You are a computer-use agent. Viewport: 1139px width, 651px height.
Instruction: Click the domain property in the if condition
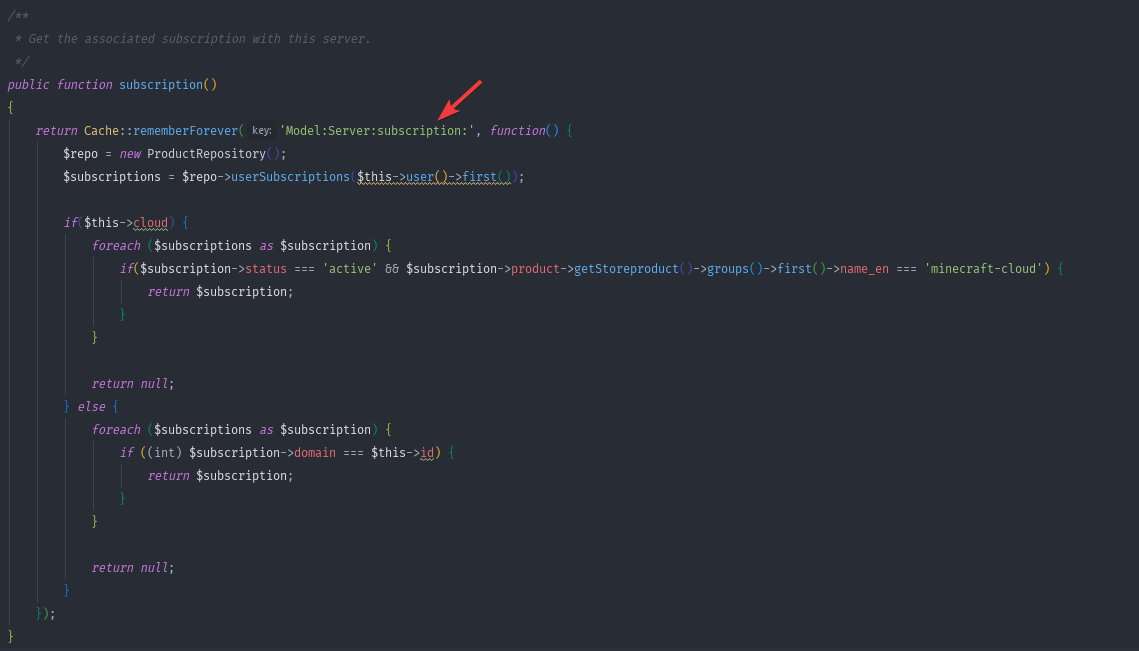314,453
